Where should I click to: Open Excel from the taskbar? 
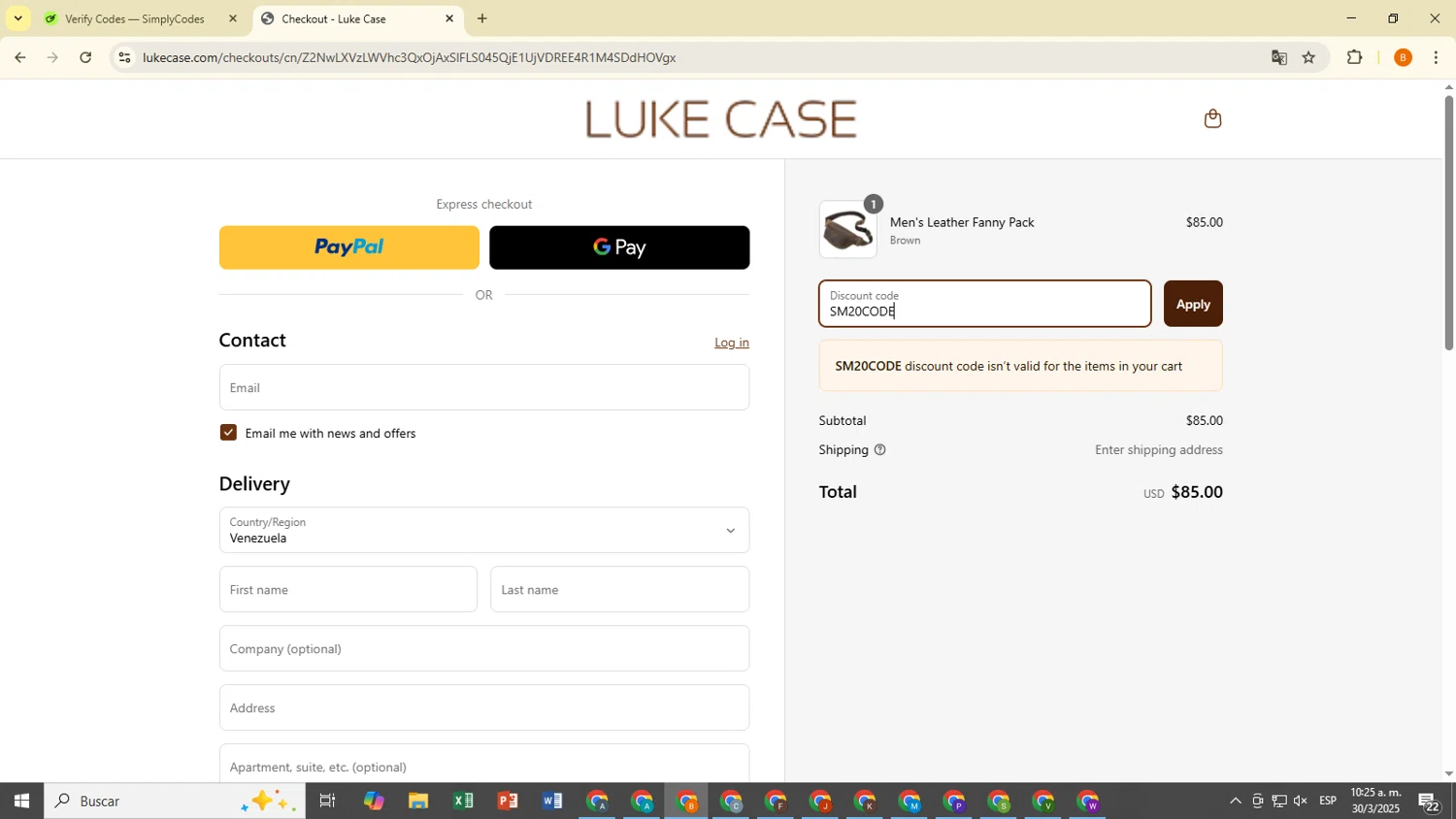coord(463,802)
